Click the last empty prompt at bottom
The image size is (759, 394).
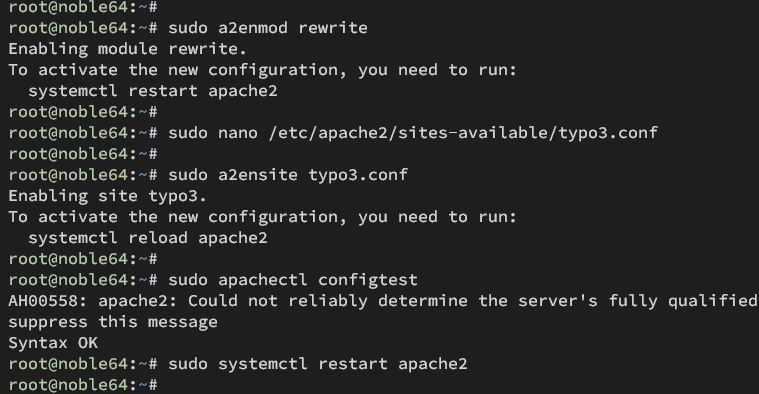pos(83,385)
